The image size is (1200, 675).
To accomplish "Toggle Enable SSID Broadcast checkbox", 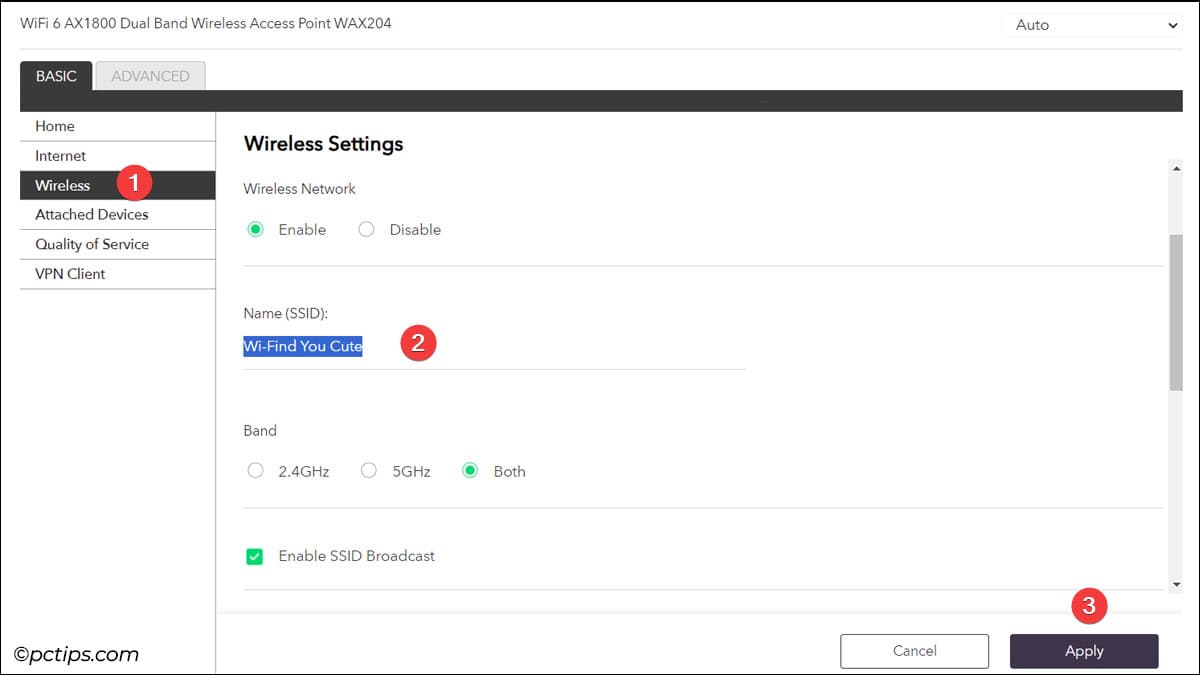I will [254, 556].
